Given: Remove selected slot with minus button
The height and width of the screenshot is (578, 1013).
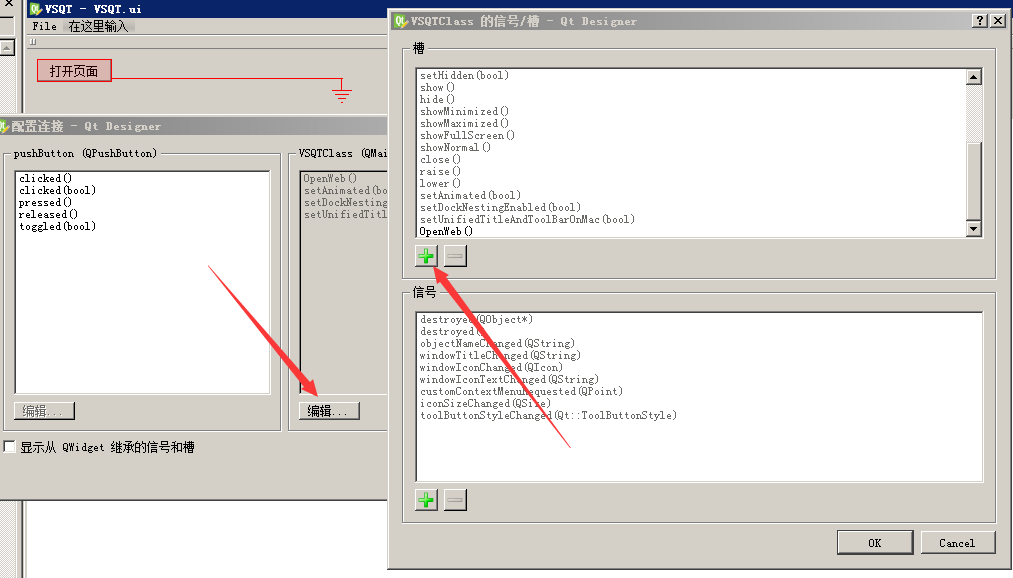Looking at the screenshot, I should [x=455, y=256].
